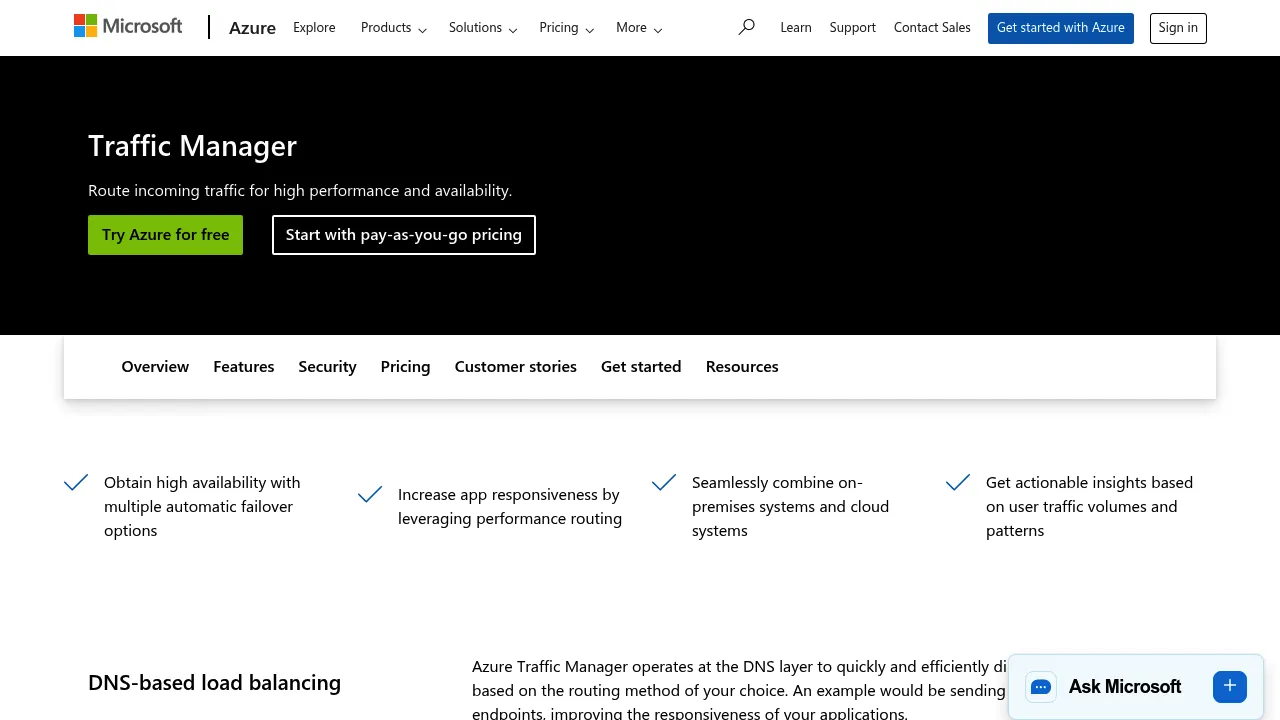Open the Customer stories tab
The image size is (1280, 720).
(516, 367)
